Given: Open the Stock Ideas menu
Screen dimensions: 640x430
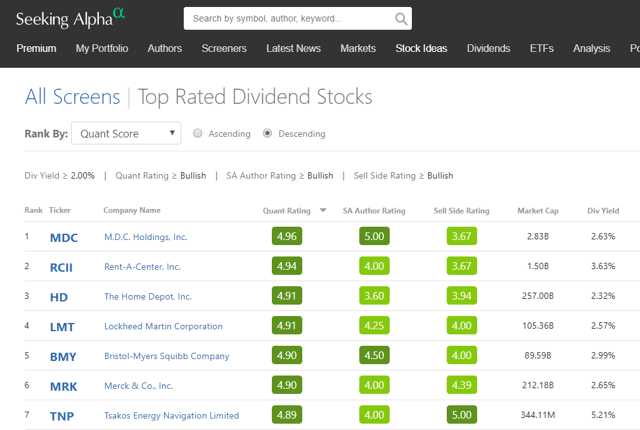Looking at the screenshot, I should point(421,48).
